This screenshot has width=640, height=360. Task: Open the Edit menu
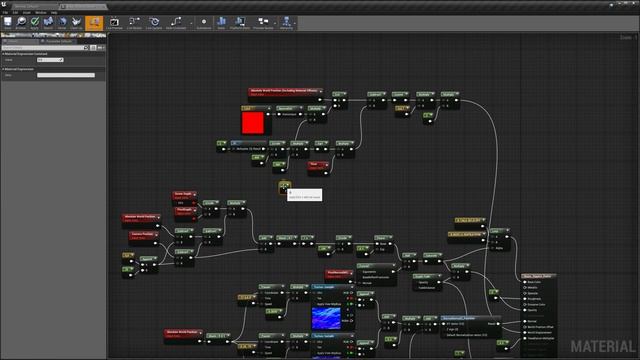(16, 13)
